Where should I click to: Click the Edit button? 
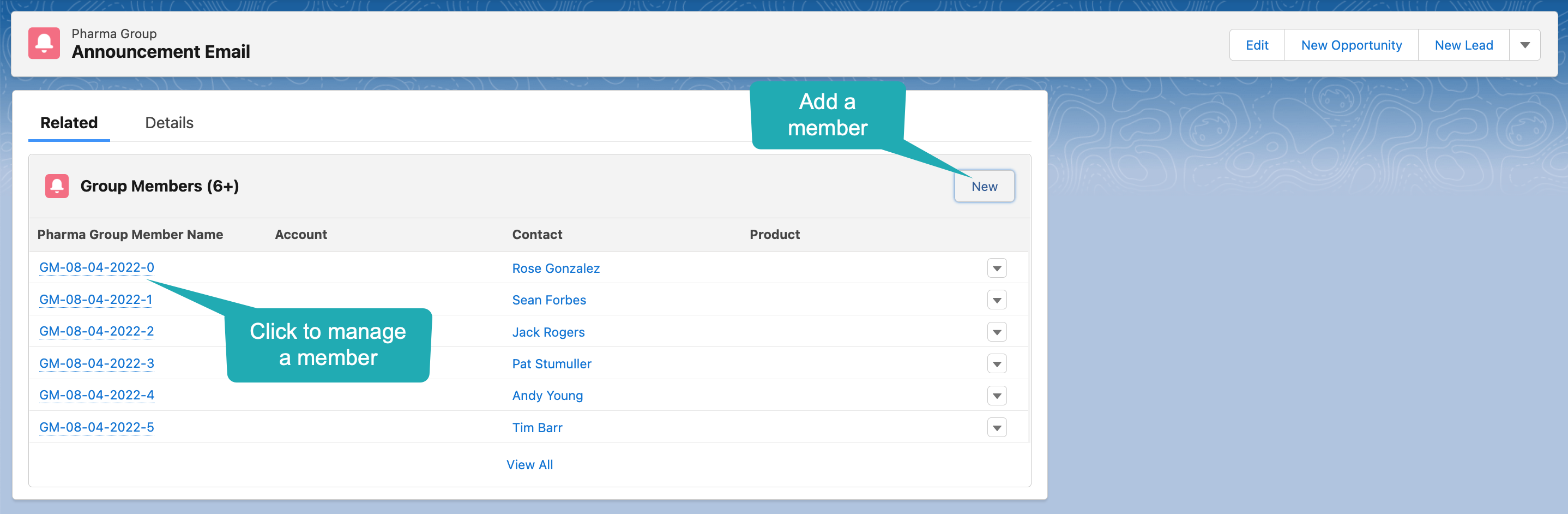point(1257,44)
